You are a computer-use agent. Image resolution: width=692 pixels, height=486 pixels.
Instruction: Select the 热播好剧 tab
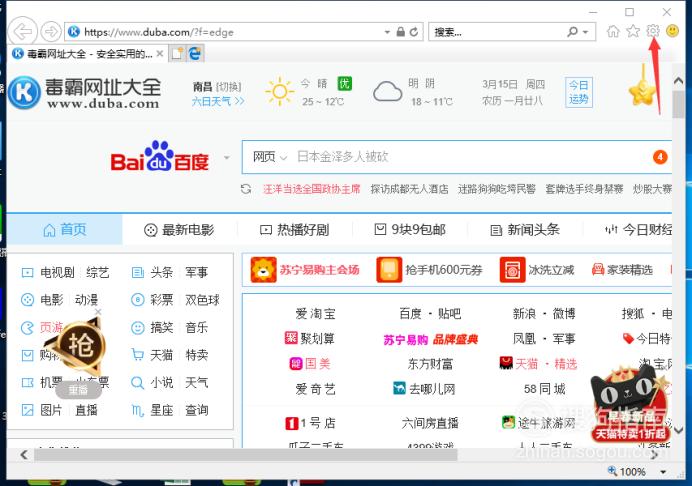point(294,230)
